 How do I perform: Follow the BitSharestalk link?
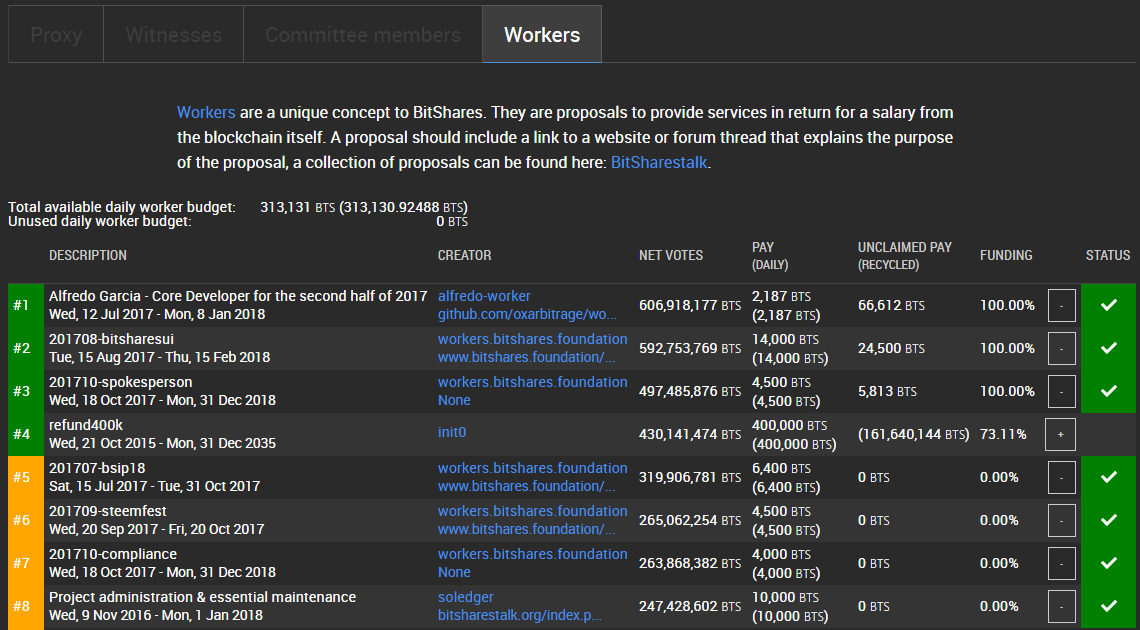pos(659,163)
